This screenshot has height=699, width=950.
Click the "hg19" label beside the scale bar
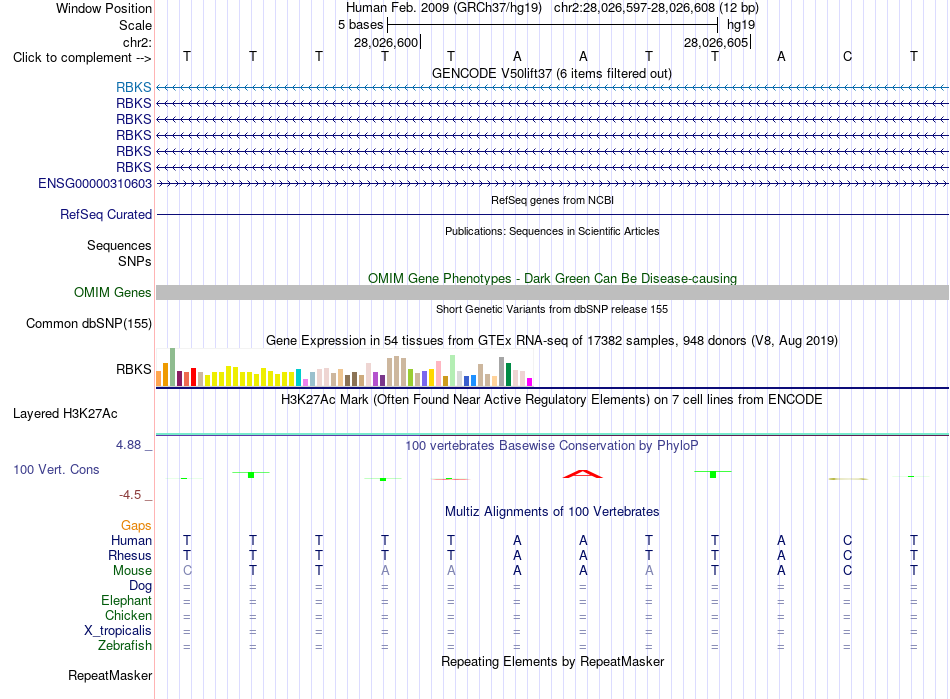(x=741, y=25)
